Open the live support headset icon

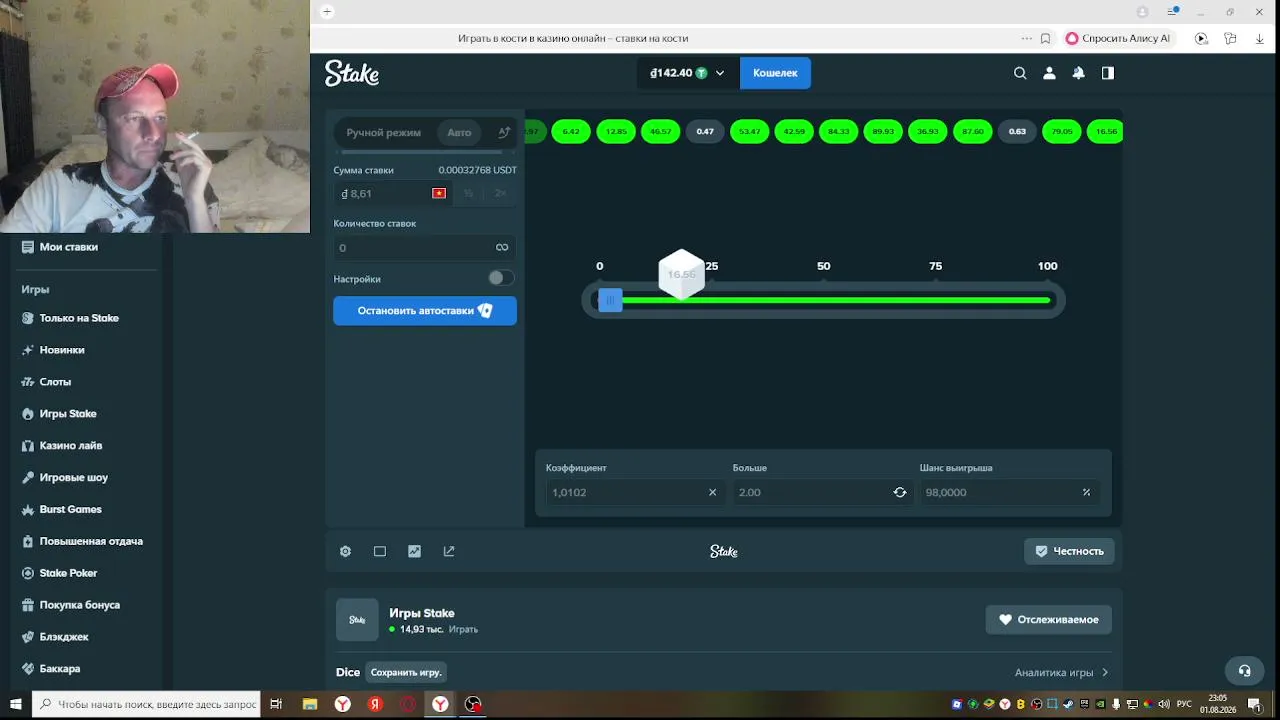(x=1244, y=671)
